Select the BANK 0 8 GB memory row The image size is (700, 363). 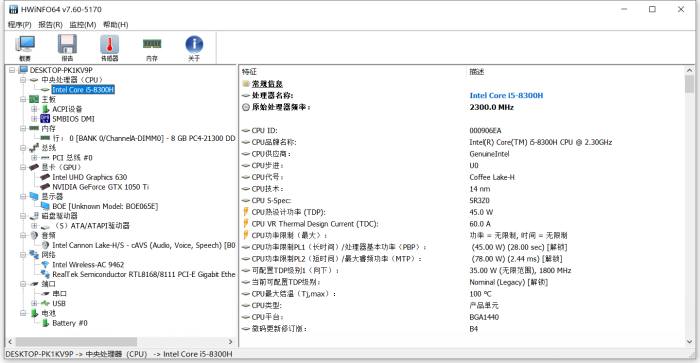tap(144, 138)
